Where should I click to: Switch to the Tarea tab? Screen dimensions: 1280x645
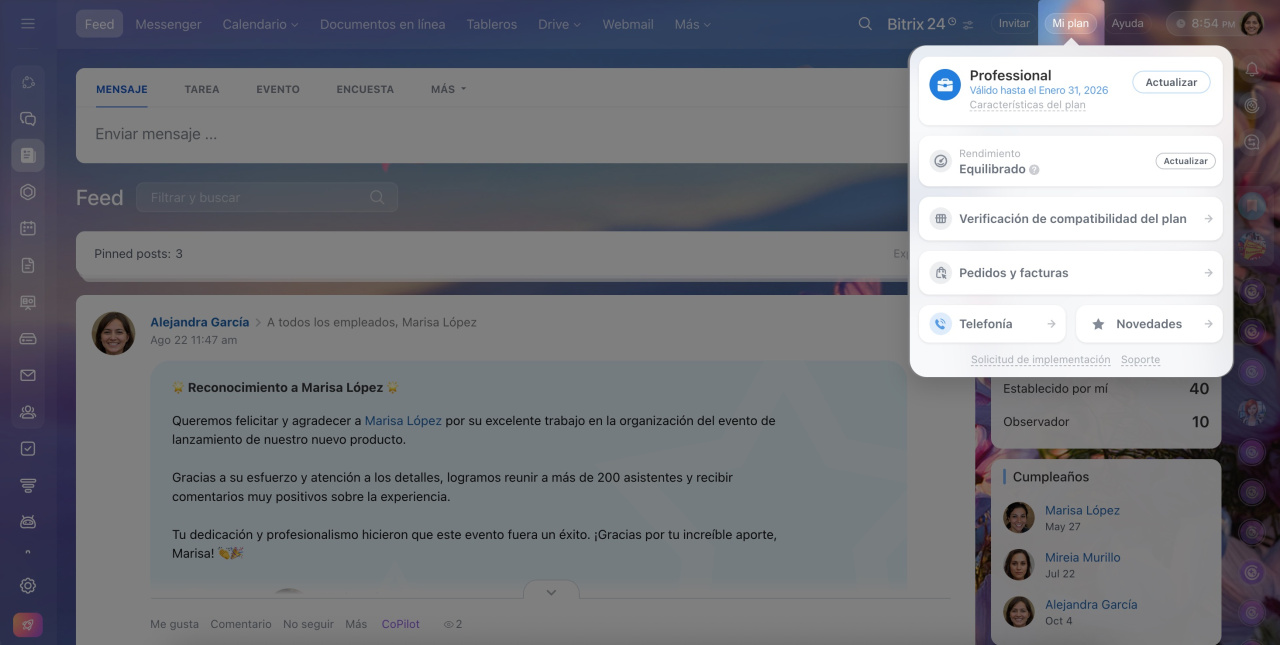pos(202,89)
